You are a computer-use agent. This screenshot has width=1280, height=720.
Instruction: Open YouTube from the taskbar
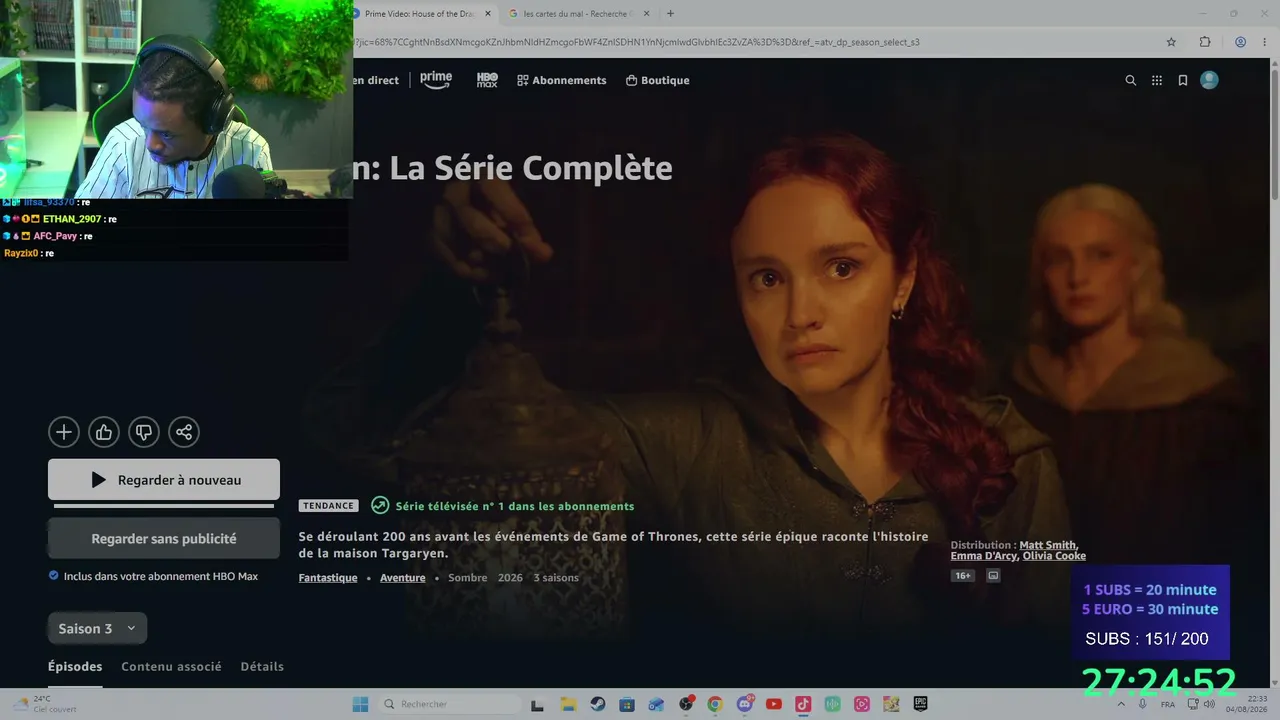point(773,704)
